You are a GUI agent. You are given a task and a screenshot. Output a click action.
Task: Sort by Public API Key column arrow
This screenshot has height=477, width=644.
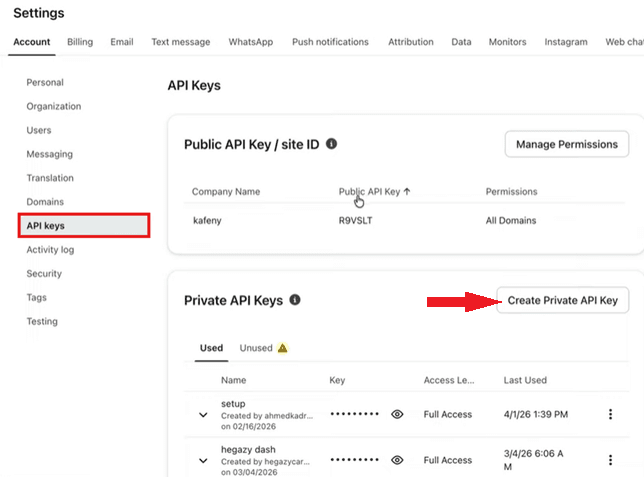[x=408, y=191]
